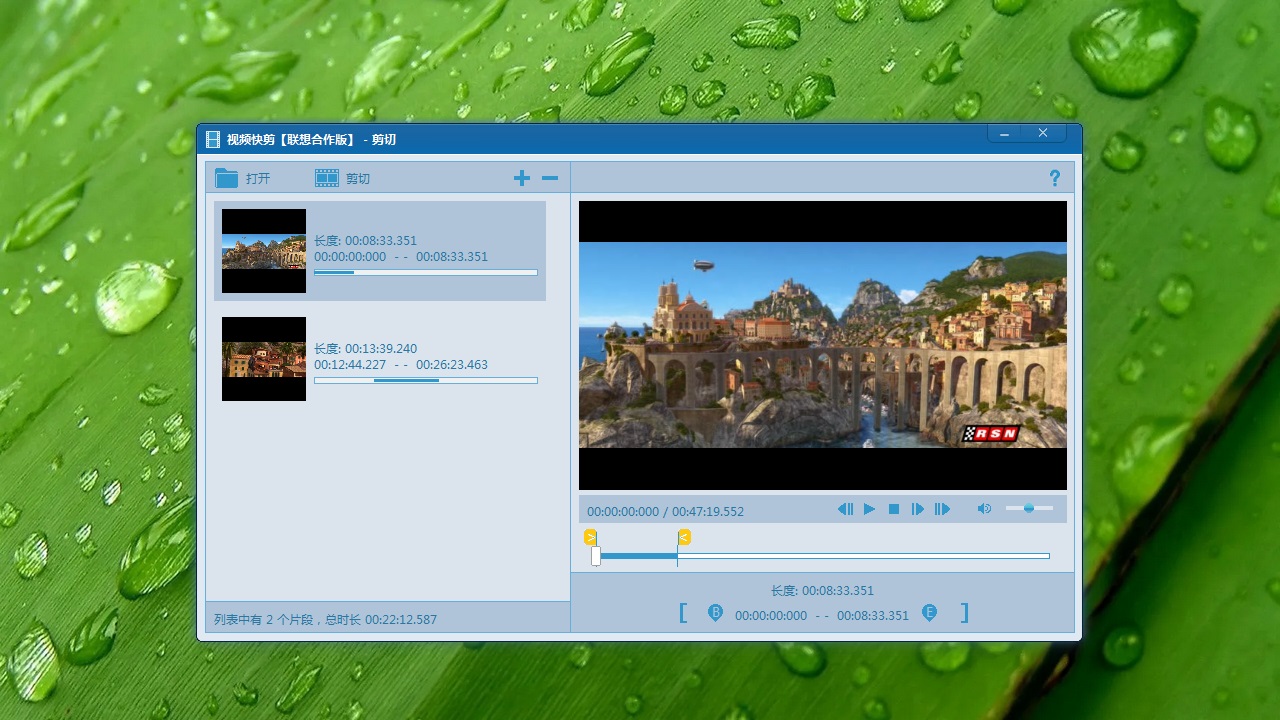The image size is (1280, 720).
Task: Click the B begin-point marker icon
Action: (715, 613)
